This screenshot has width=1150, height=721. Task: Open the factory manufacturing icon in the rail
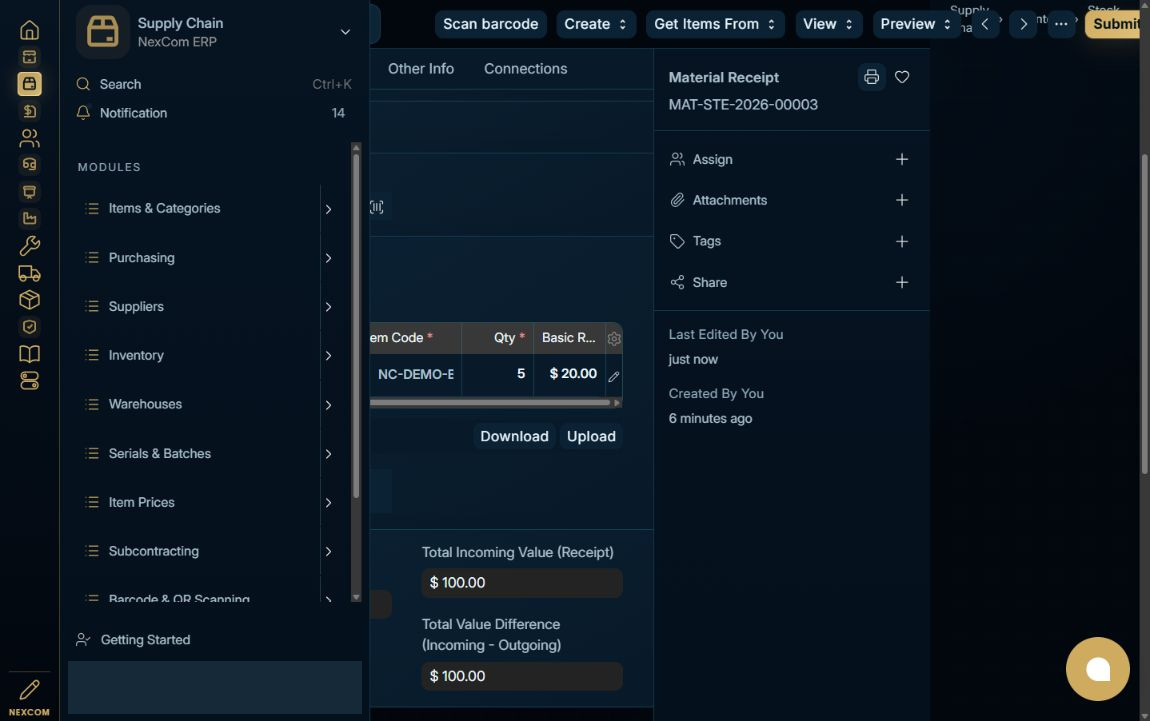(29, 218)
